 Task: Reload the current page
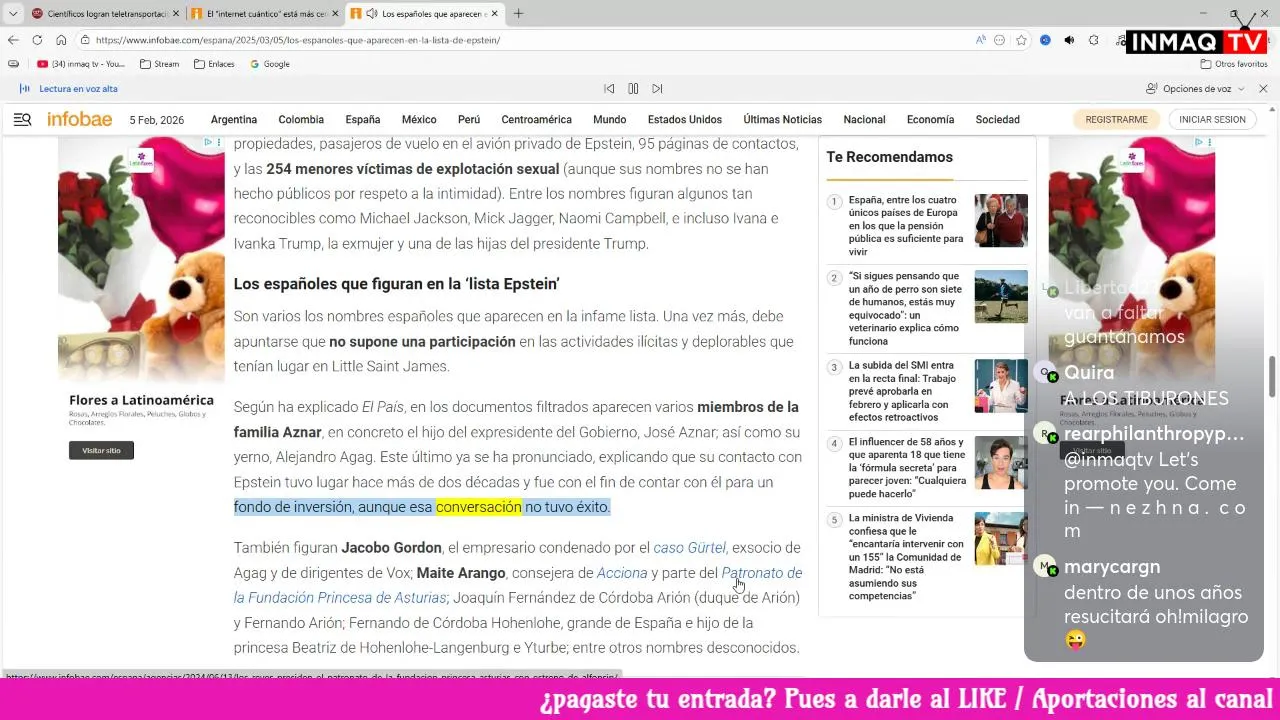[37, 40]
